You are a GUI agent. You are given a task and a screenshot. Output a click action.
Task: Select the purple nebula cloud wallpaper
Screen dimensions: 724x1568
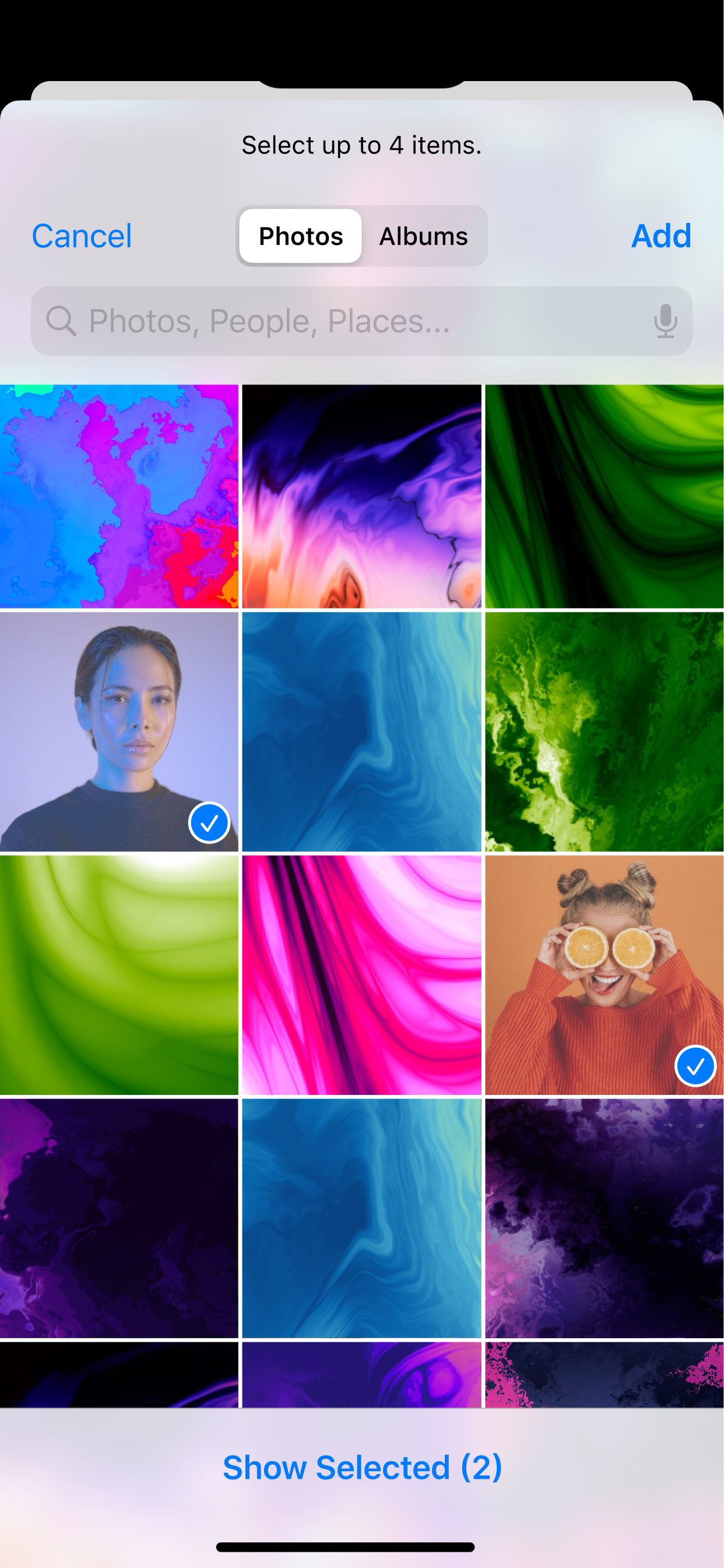[604, 1218]
